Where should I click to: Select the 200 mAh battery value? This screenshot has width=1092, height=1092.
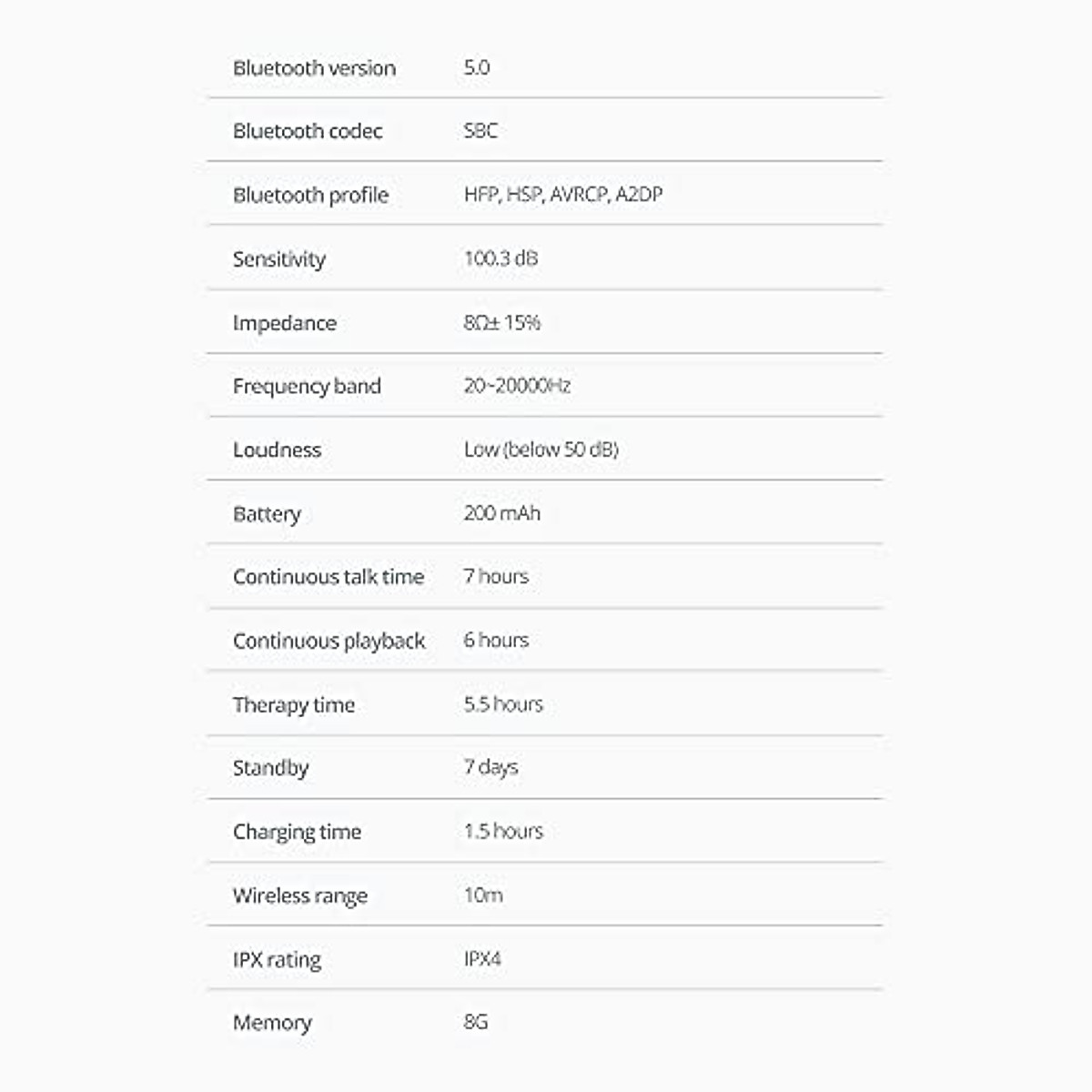pyautogui.click(x=501, y=513)
